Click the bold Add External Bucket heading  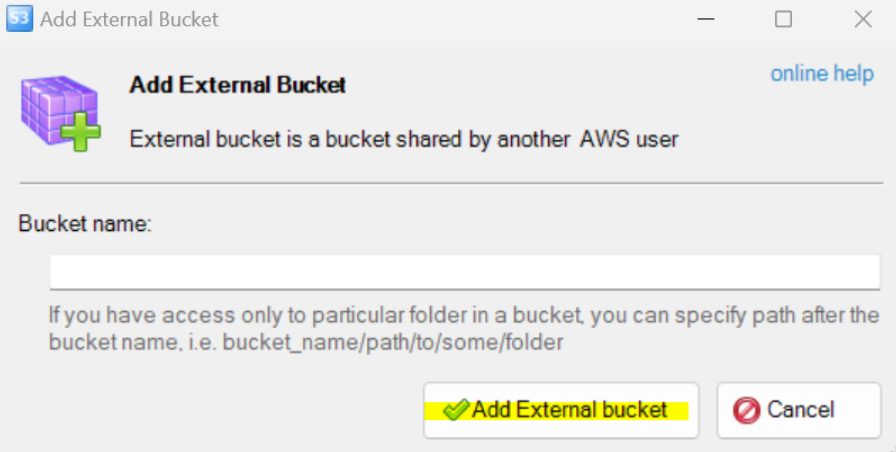[x=238, y=85]
